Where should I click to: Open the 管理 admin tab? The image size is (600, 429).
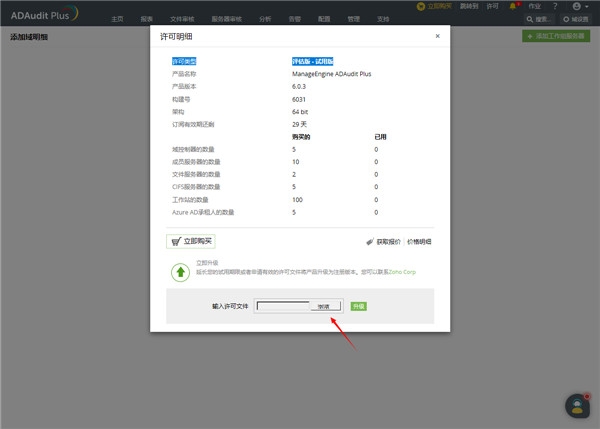click(x=354, y=19)
